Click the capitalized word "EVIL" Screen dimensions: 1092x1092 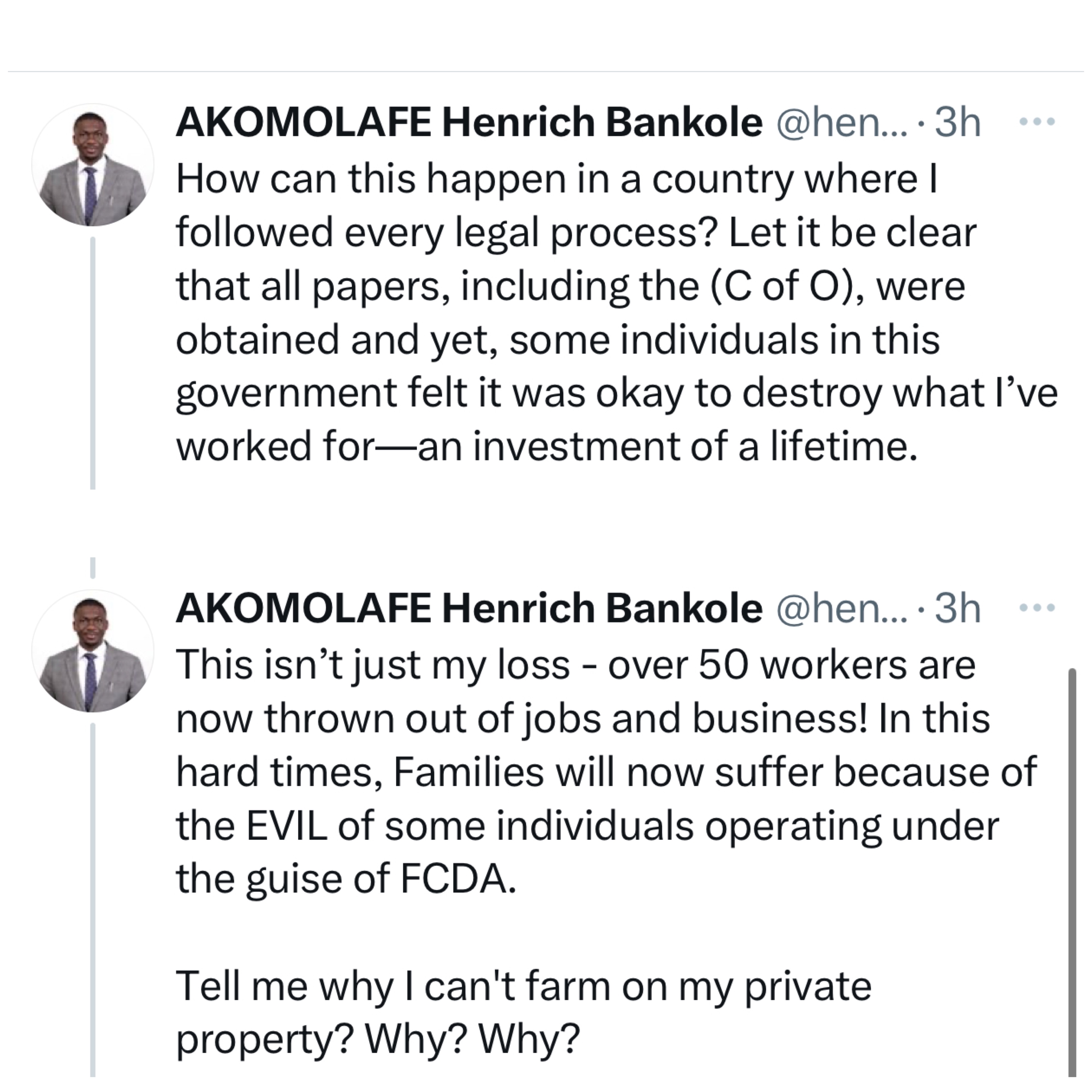[x=287, y=826]
